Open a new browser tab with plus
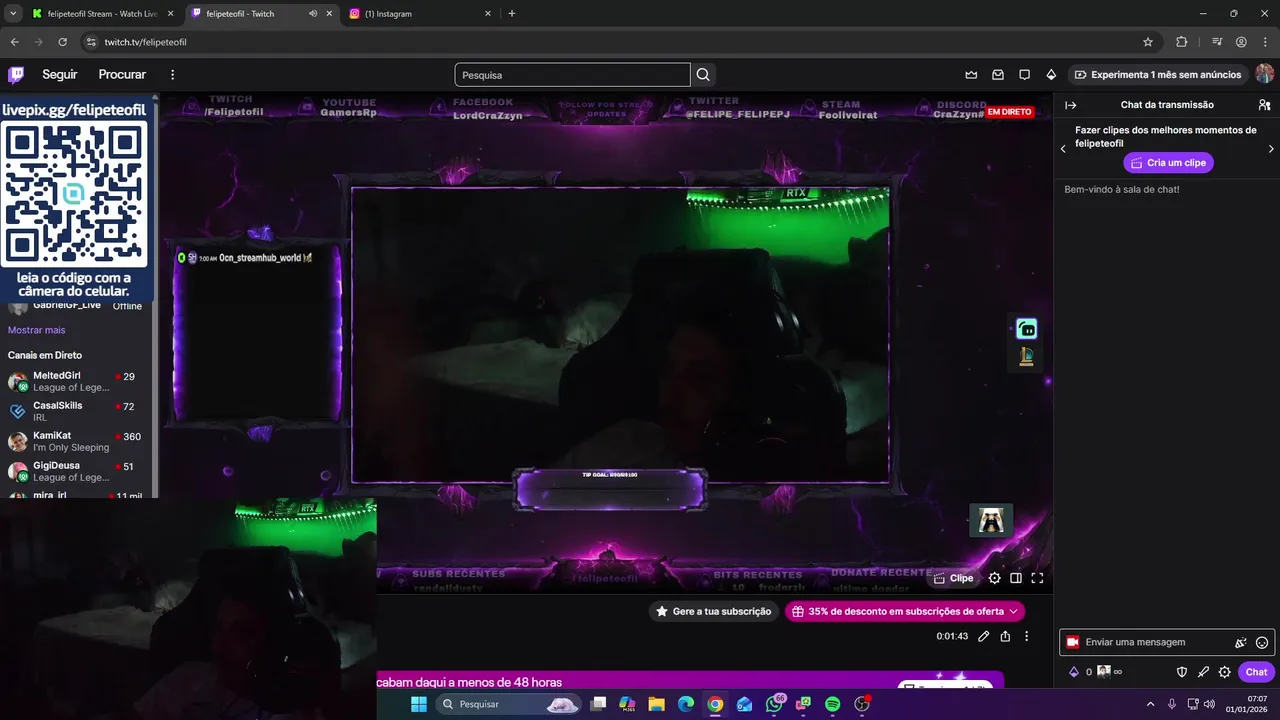The image size is (1280, 720). [512, 14]
